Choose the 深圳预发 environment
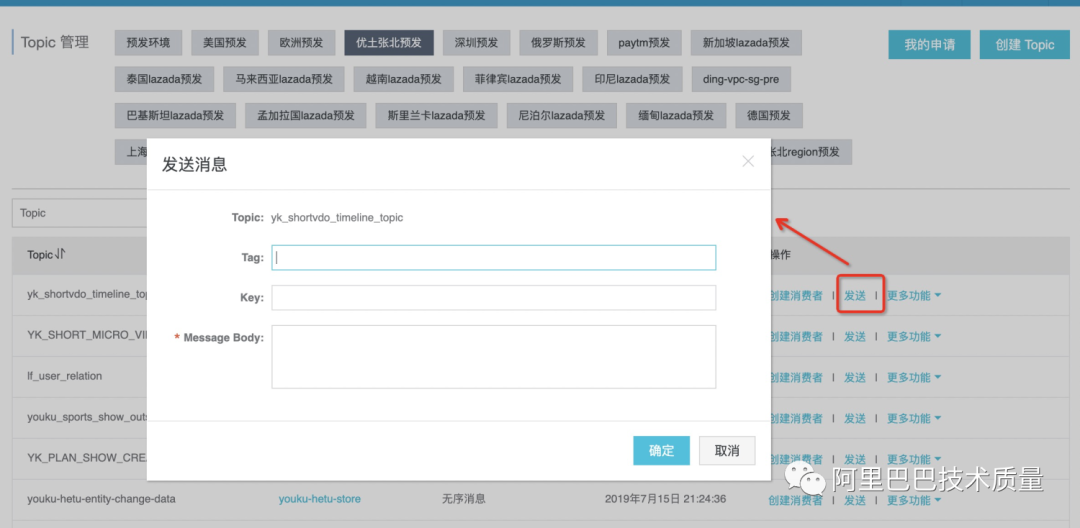This screenshot has width=1080, height=528. coord(476,43)
